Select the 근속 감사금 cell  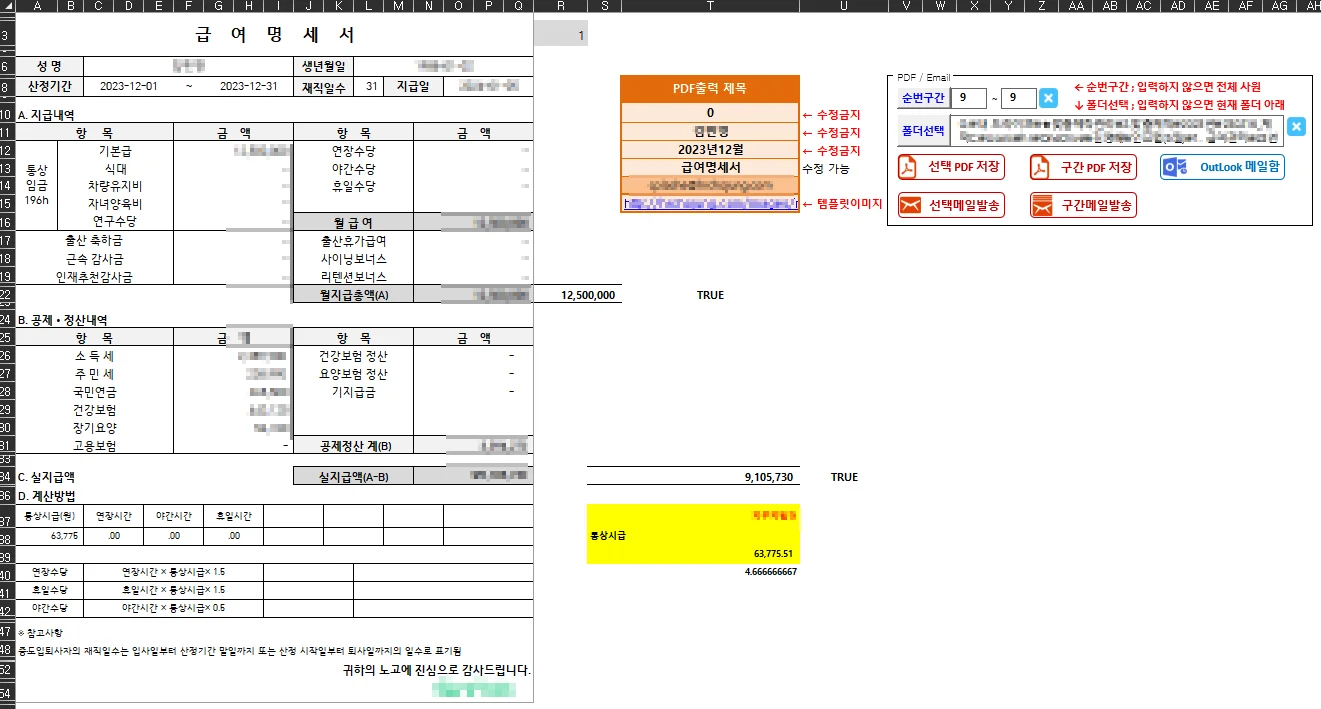[x=95, y=258]
